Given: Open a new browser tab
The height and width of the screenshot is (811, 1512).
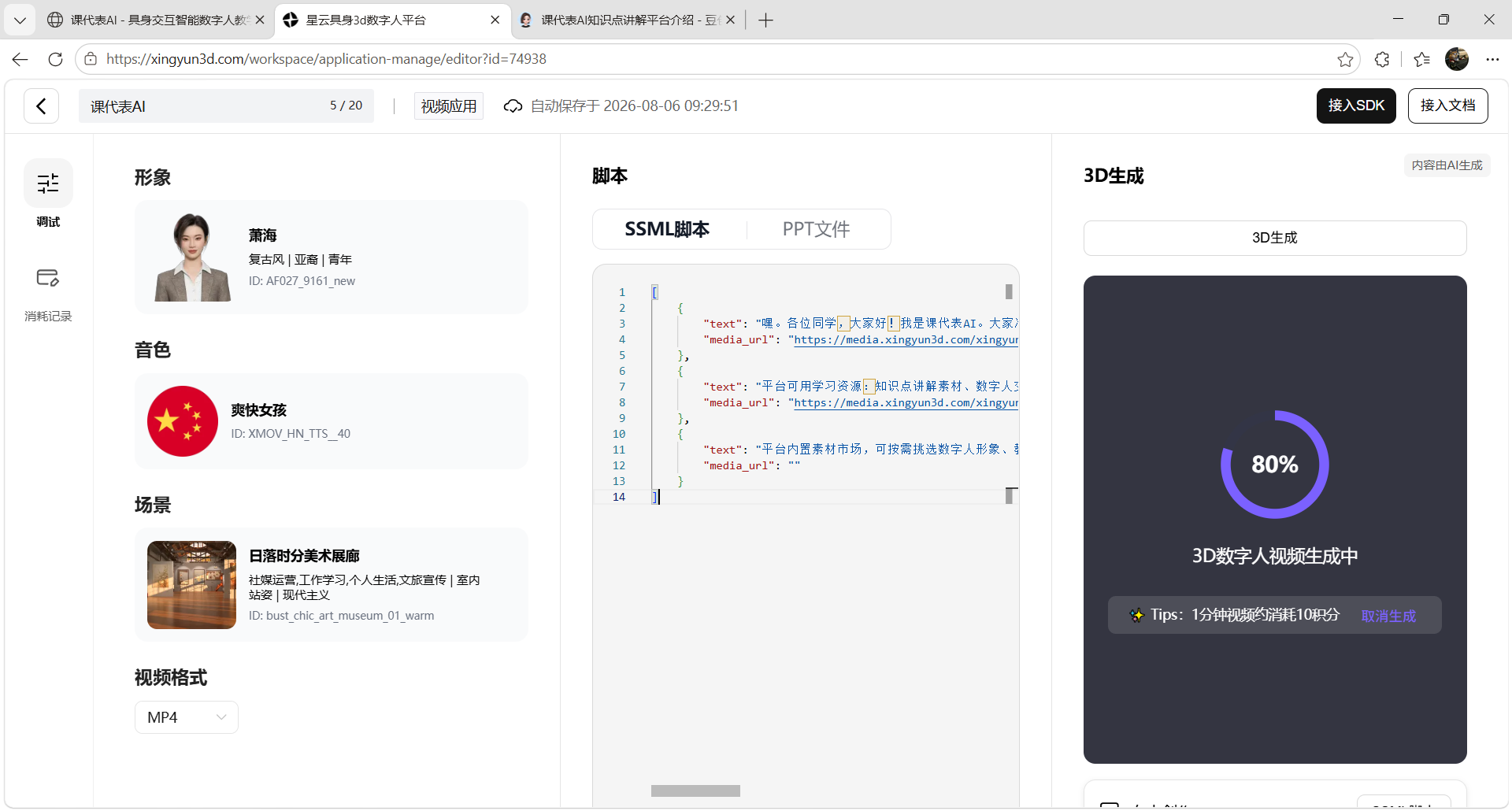Looking at the screenshot, I should point(765,20).
